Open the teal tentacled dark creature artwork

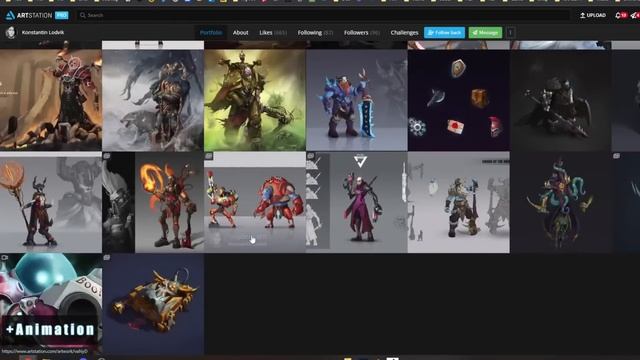[560, 202]
